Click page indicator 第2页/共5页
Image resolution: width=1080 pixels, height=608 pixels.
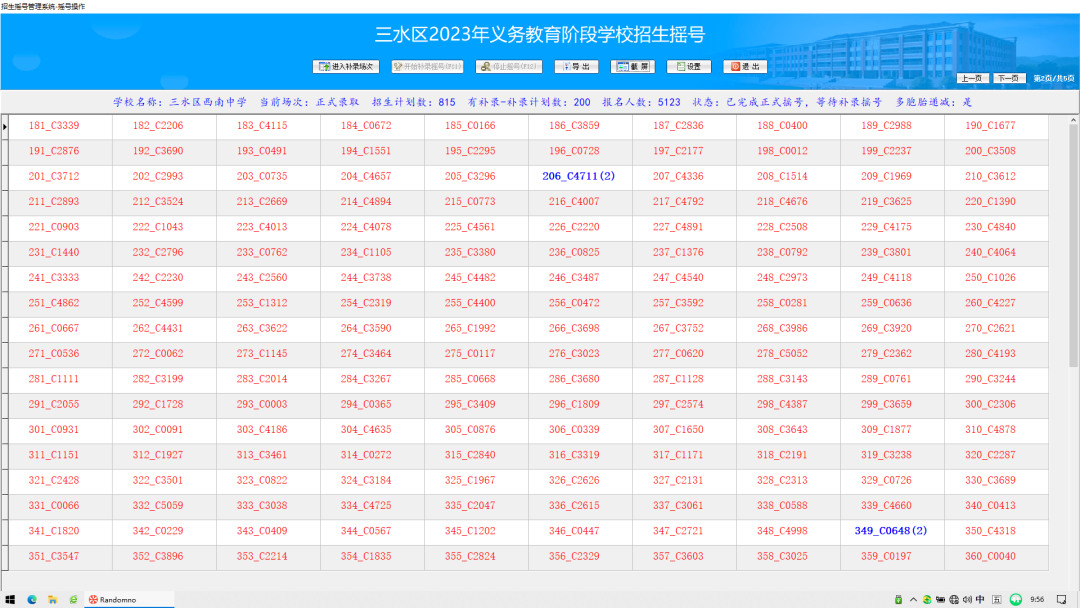[x=1053, y=78]
